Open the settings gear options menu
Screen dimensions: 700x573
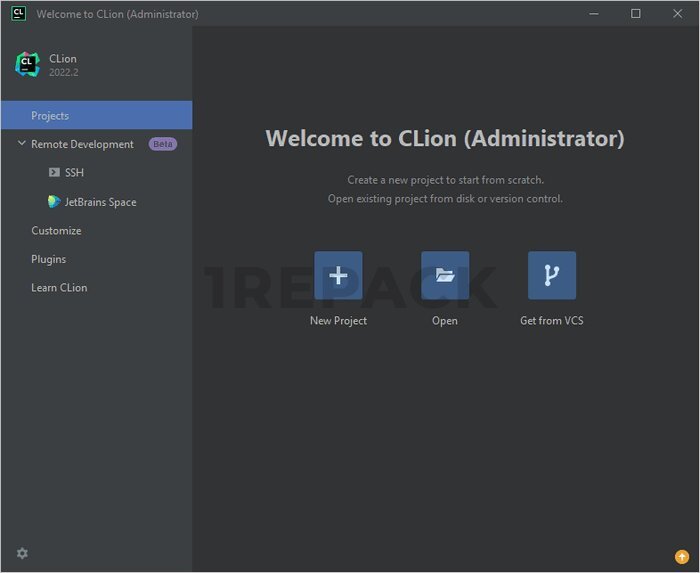(x=22, y=553)
